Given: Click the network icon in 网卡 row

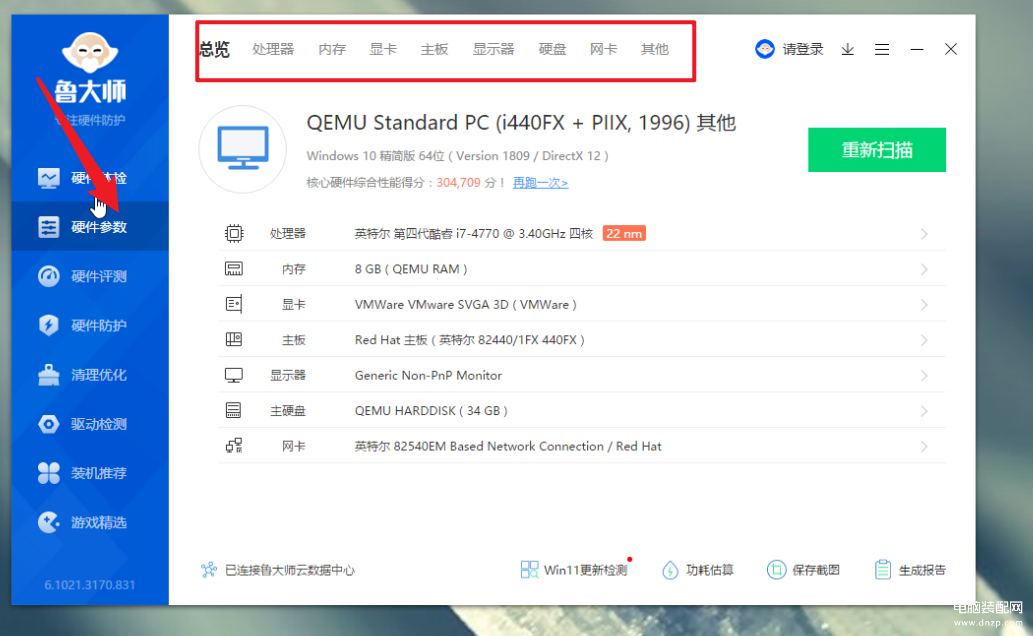Looking at the screenshot, I should click(234, 446).
